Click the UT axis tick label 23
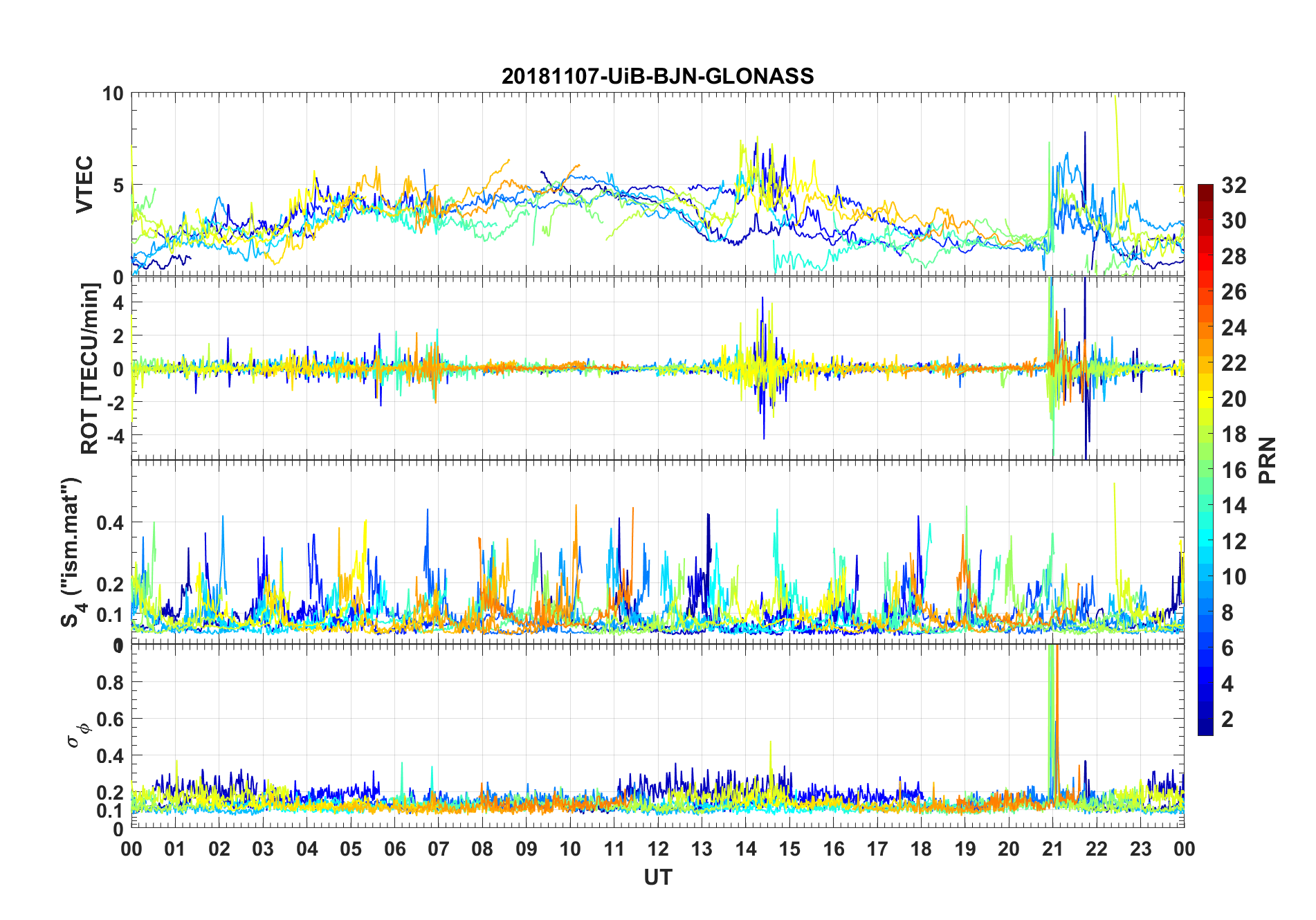This screenshot has height=920, width=1316. pos(1140,849)
